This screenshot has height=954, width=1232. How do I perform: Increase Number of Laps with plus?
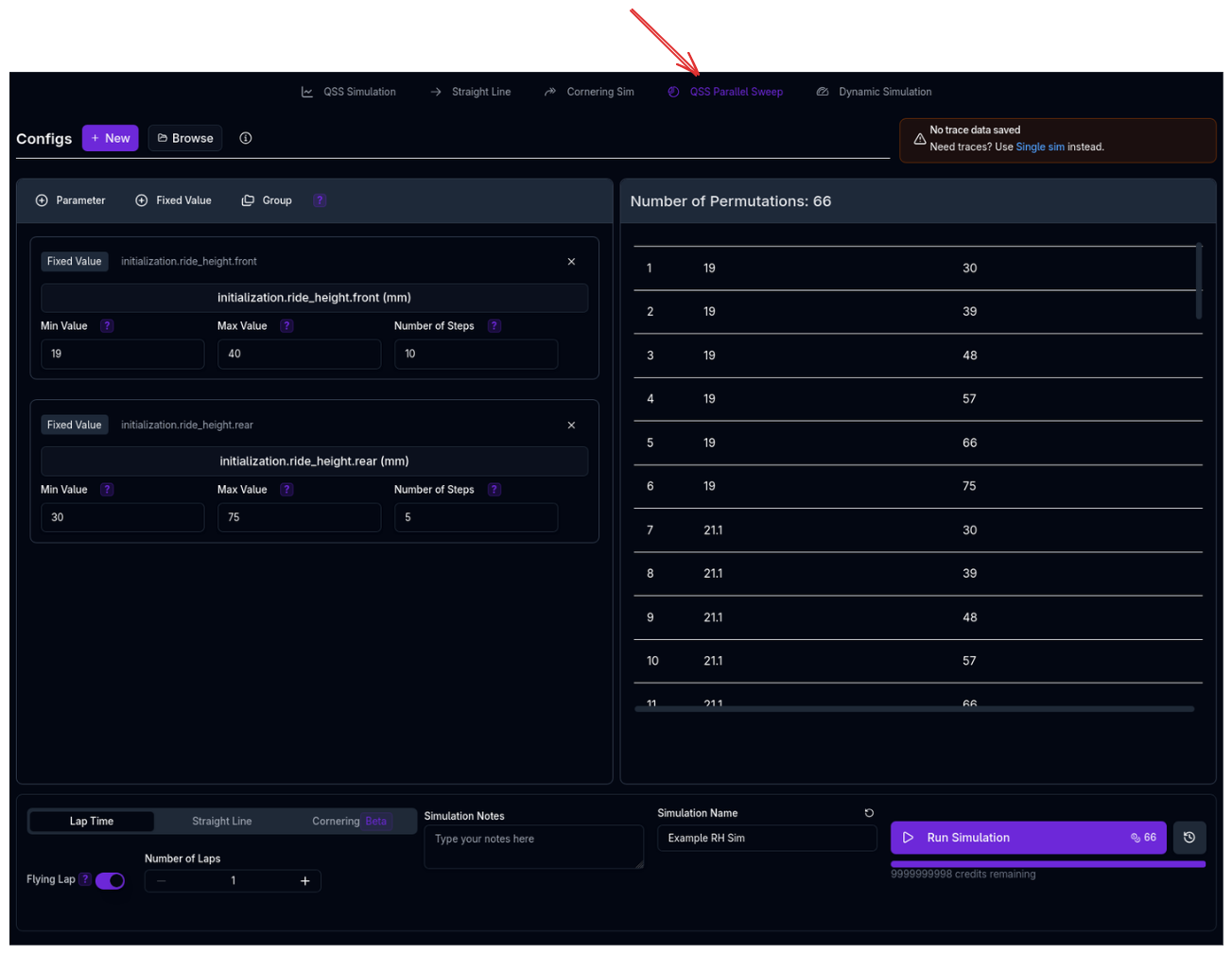[x=305, y=881]
